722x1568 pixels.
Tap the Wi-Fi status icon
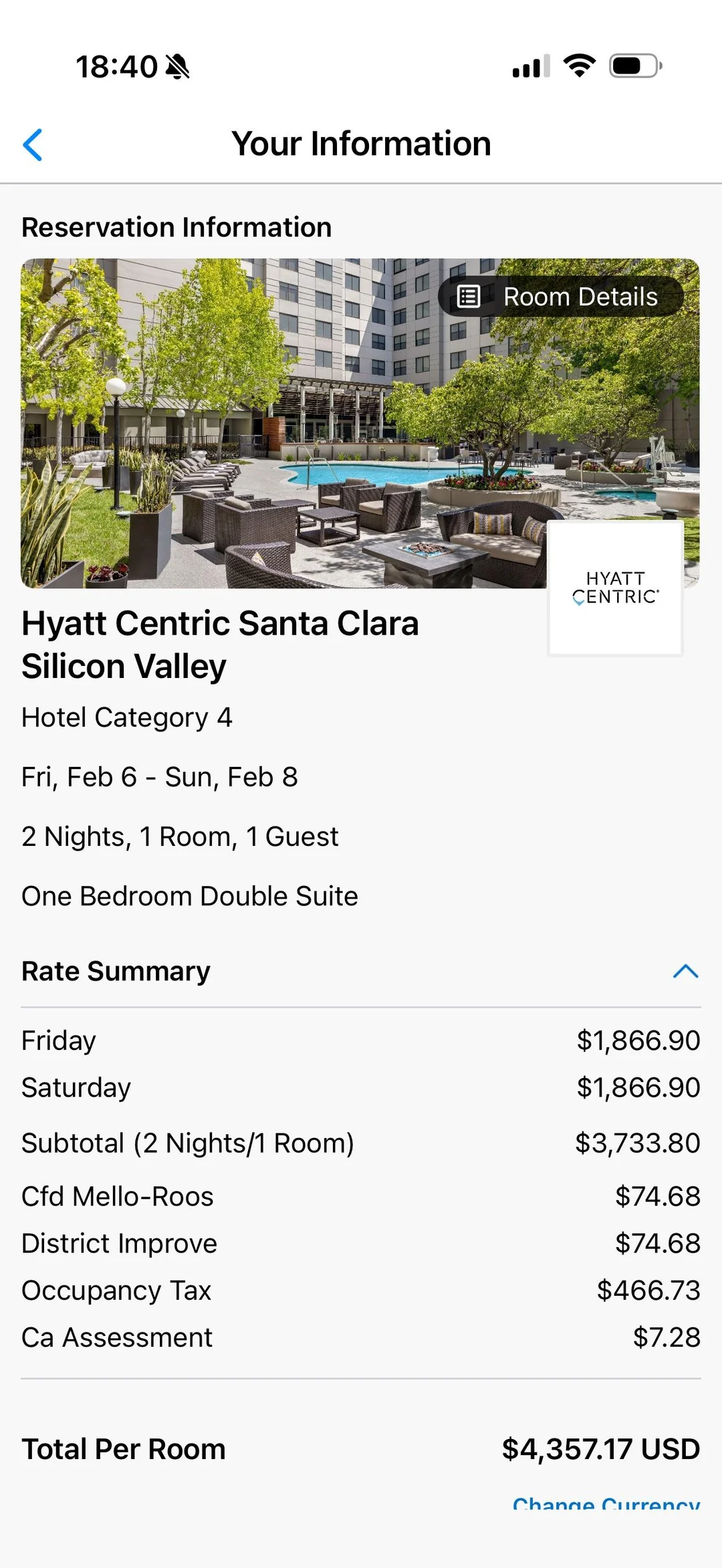(579, 66)
